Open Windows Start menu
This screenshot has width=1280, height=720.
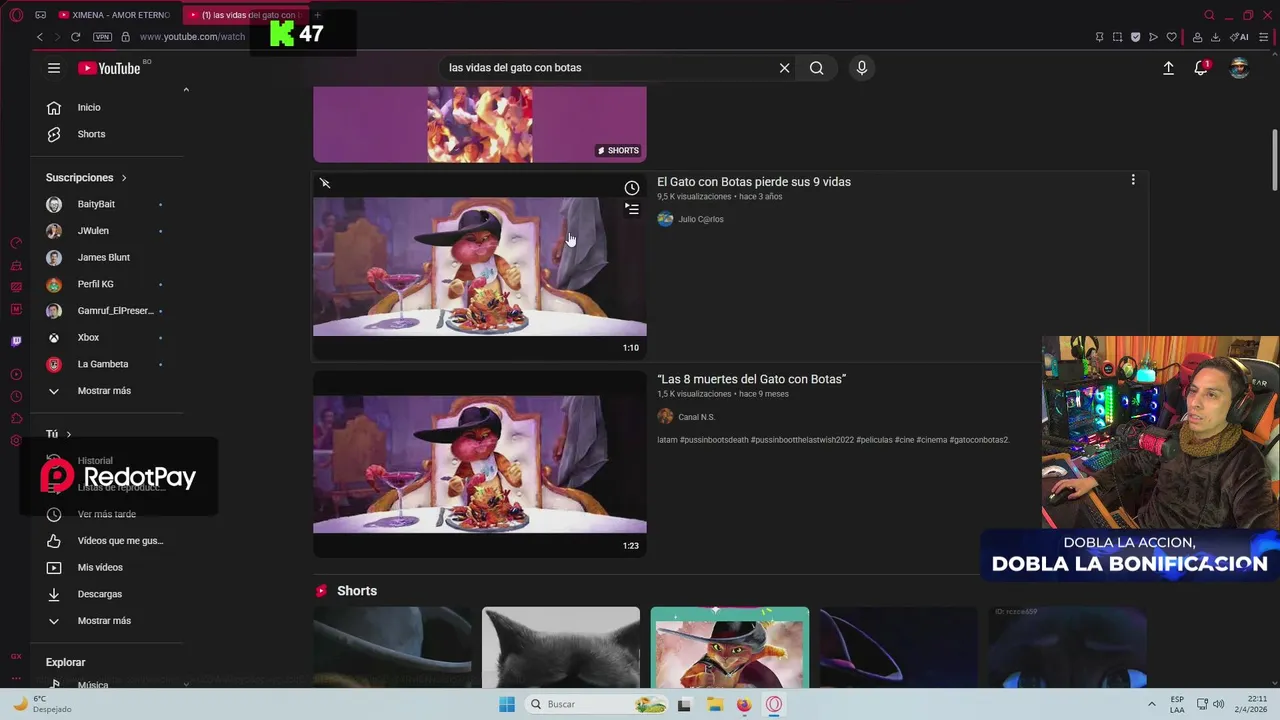coord(507,704)
